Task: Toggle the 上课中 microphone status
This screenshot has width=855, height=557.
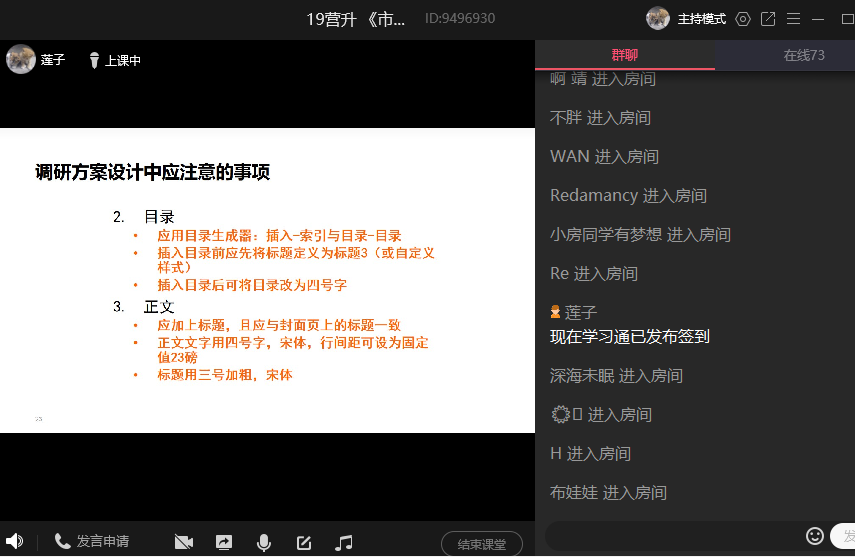Action: [114, 60]
